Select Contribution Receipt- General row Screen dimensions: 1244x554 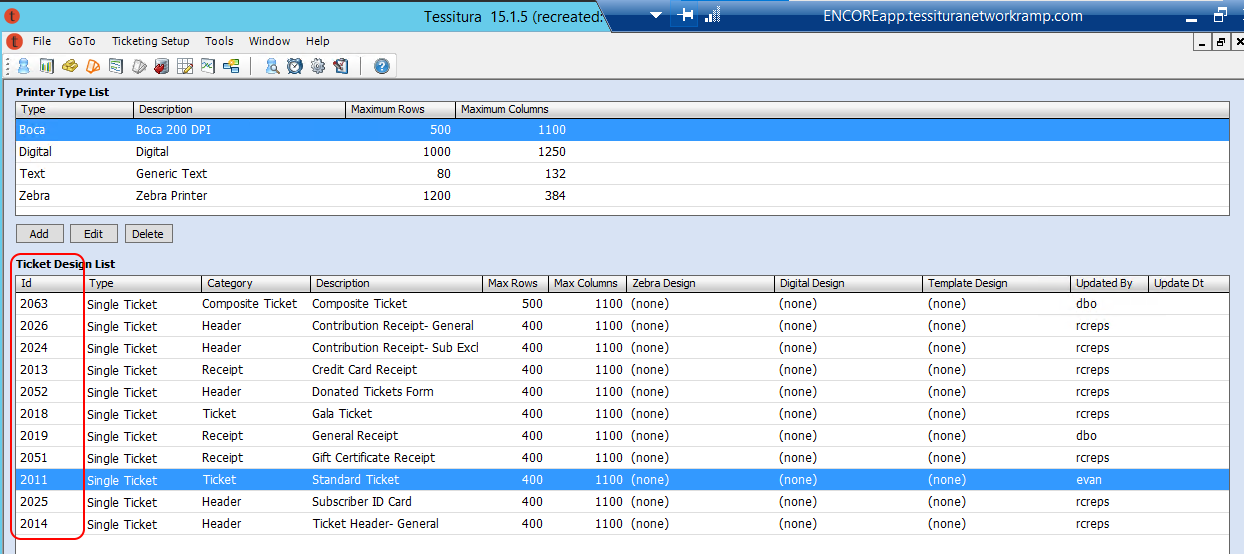tap(622, 326)
